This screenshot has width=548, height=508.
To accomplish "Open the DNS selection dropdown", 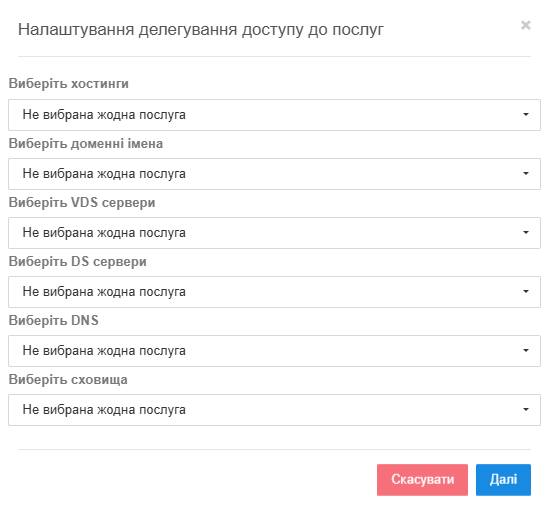I will point(274,351).
